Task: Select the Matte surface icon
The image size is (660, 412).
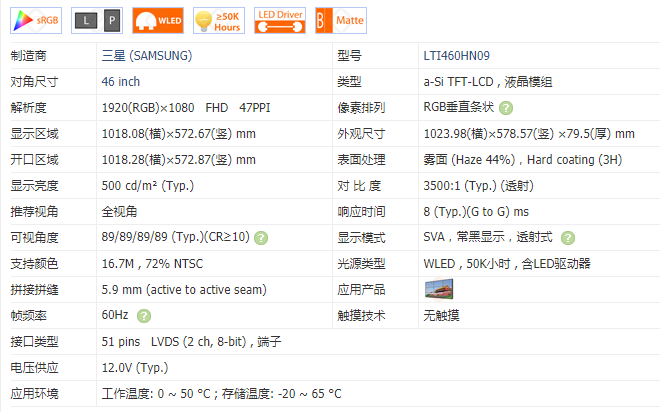Action: [x=340, y=20]
